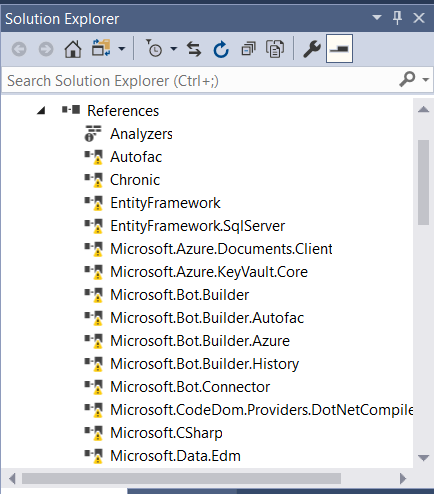434x494 pixels.
Task: Select the Microsoft.CSharp reference
Action: 166,433
